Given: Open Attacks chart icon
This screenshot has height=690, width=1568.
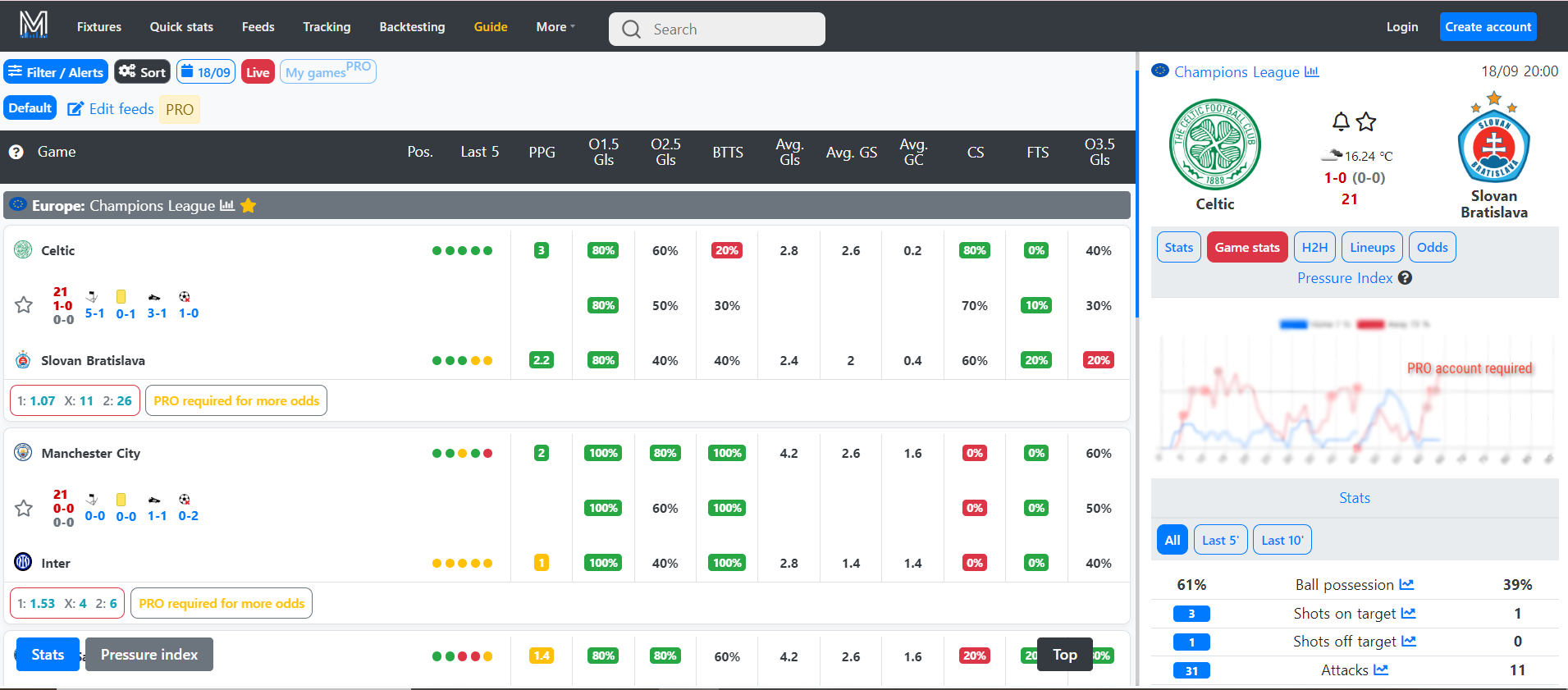Looking at the screenshot, I should [x=1381, y=669].
